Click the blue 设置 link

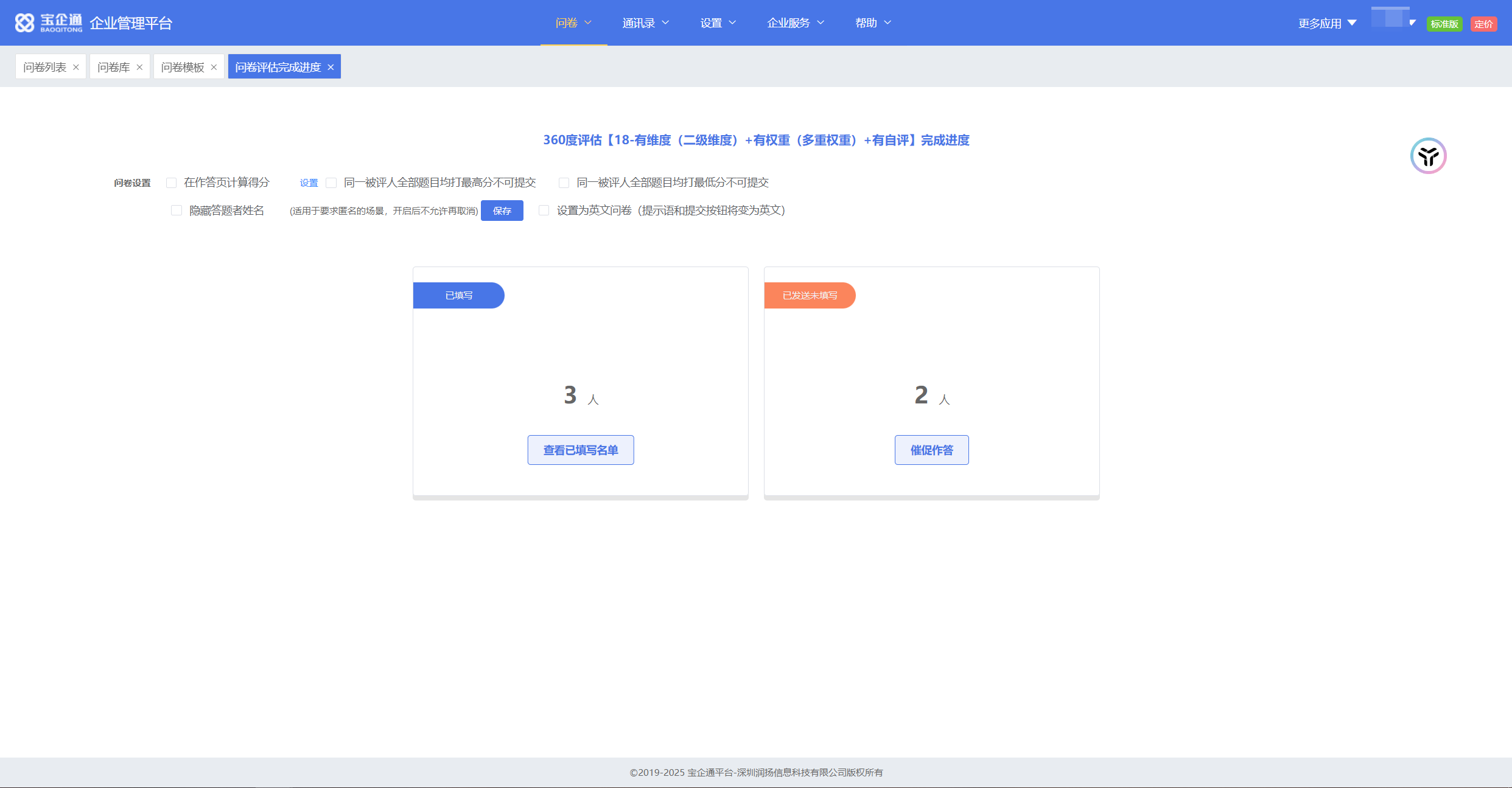[x=309, y=183]
